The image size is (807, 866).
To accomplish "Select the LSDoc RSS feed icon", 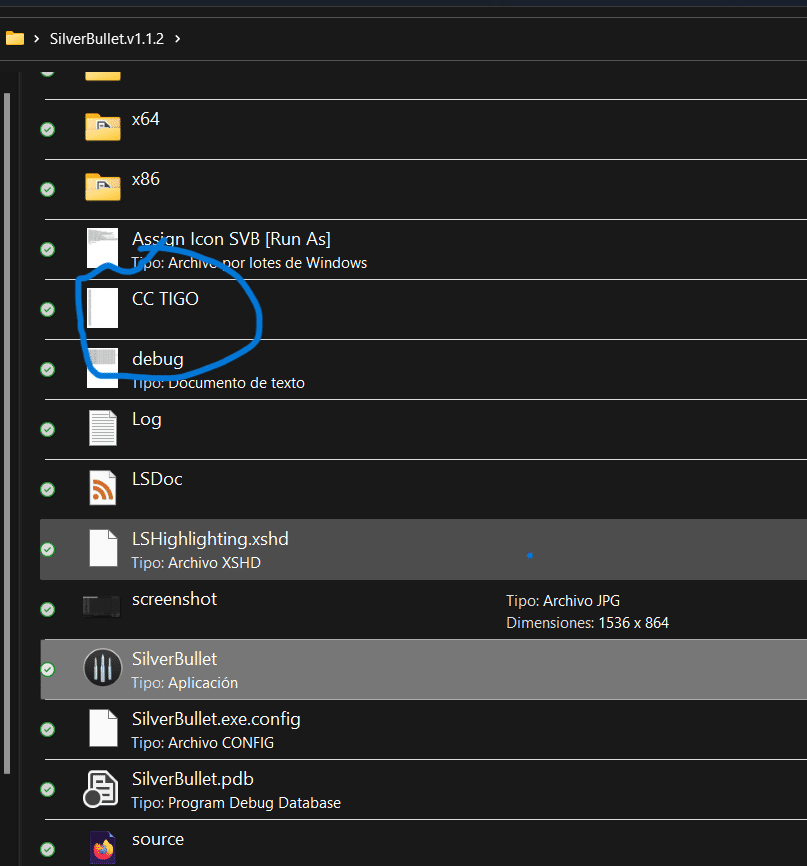I will click(103, 487).
